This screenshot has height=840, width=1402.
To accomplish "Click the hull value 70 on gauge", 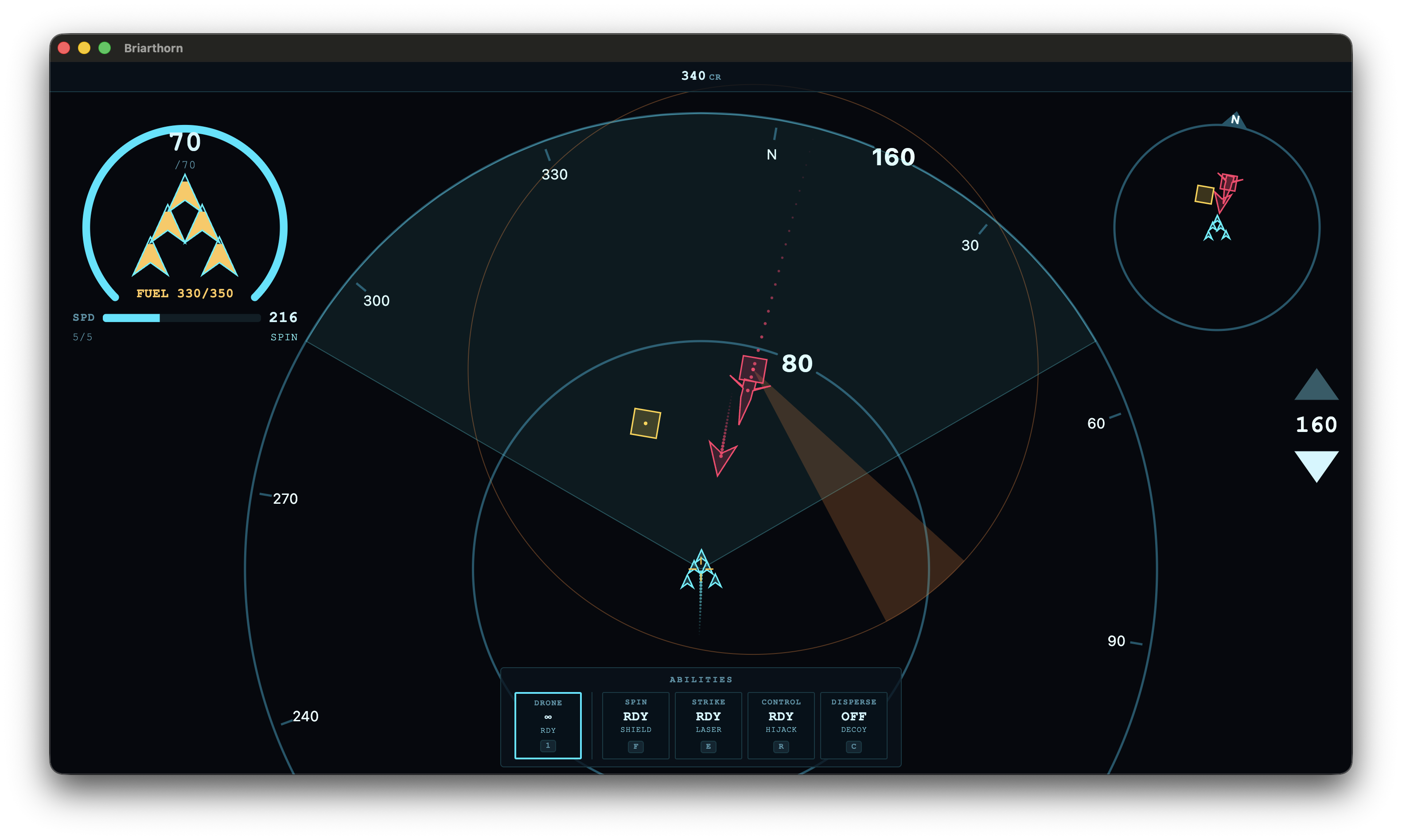I will [184, 142].
